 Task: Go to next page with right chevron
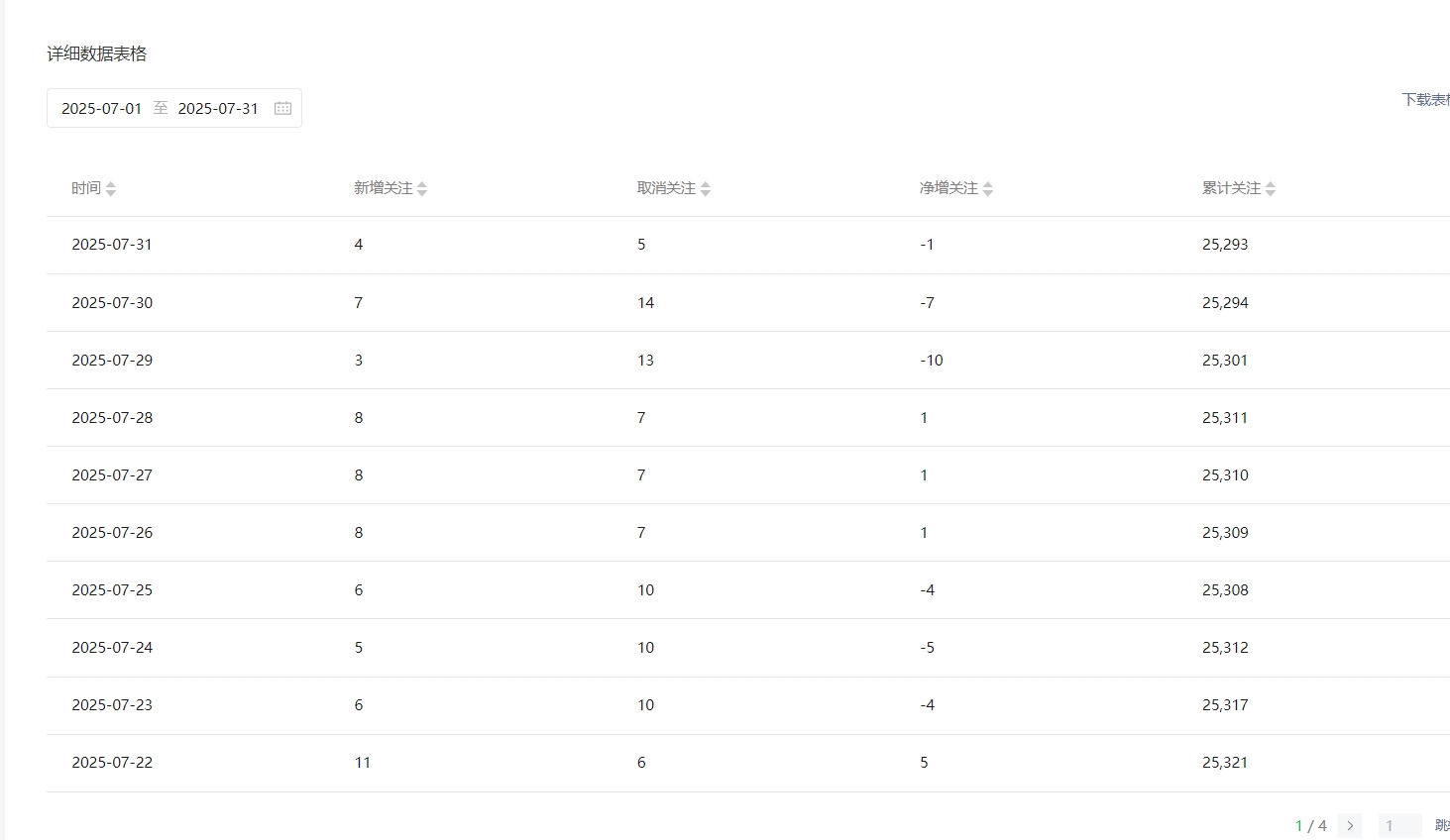tap(1350, 825)
